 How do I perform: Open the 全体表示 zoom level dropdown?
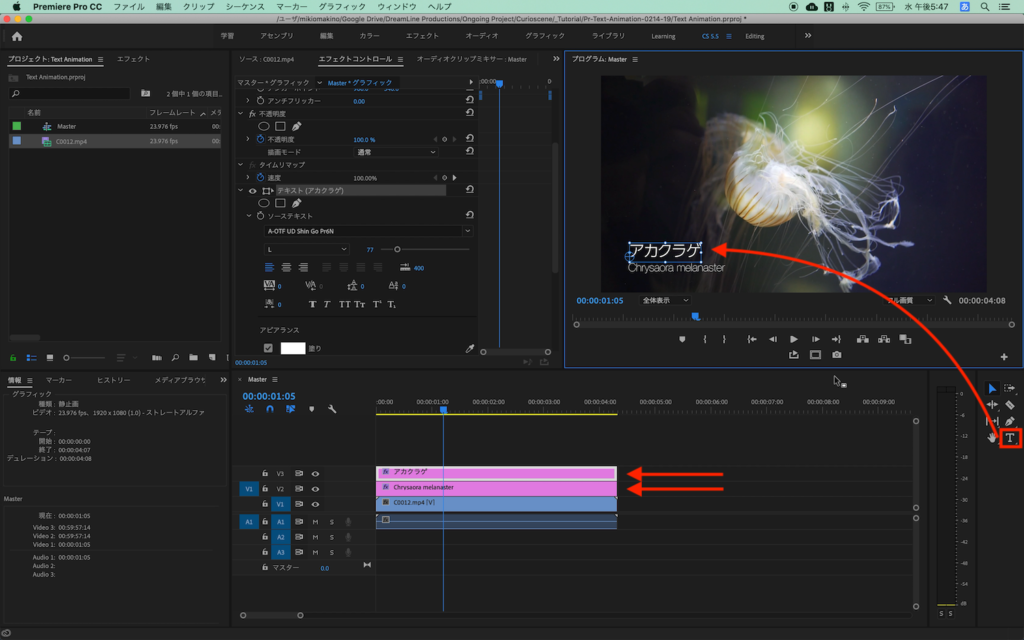coord(665,300)
